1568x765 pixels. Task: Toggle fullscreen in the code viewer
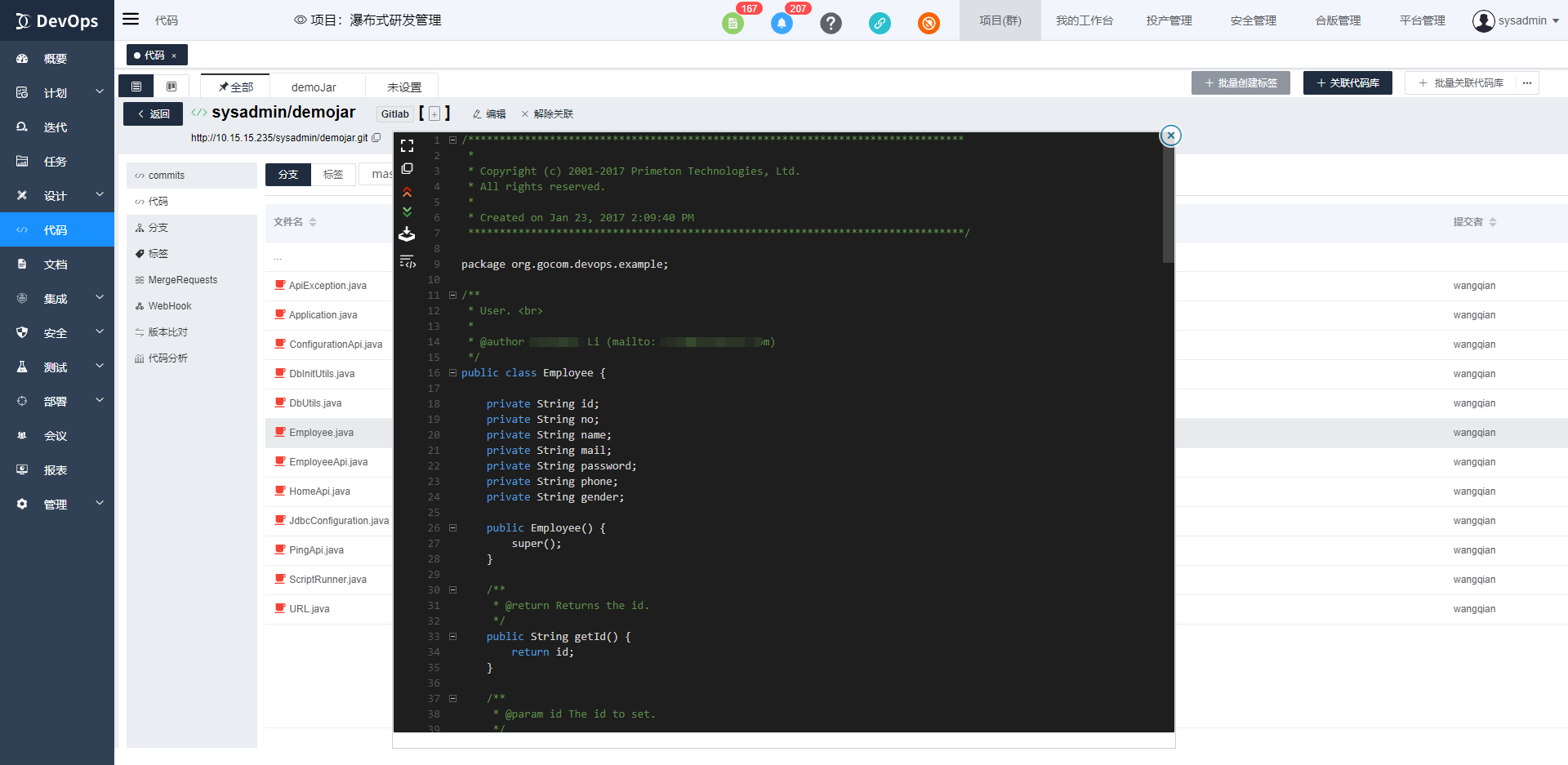click(407, 146)
